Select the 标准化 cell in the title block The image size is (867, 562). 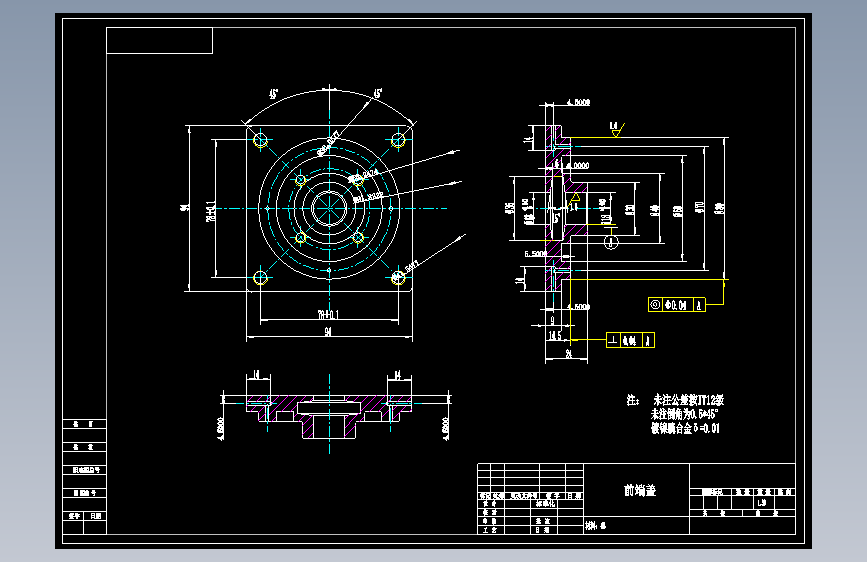pyautogui.click(x=545, y=504)
